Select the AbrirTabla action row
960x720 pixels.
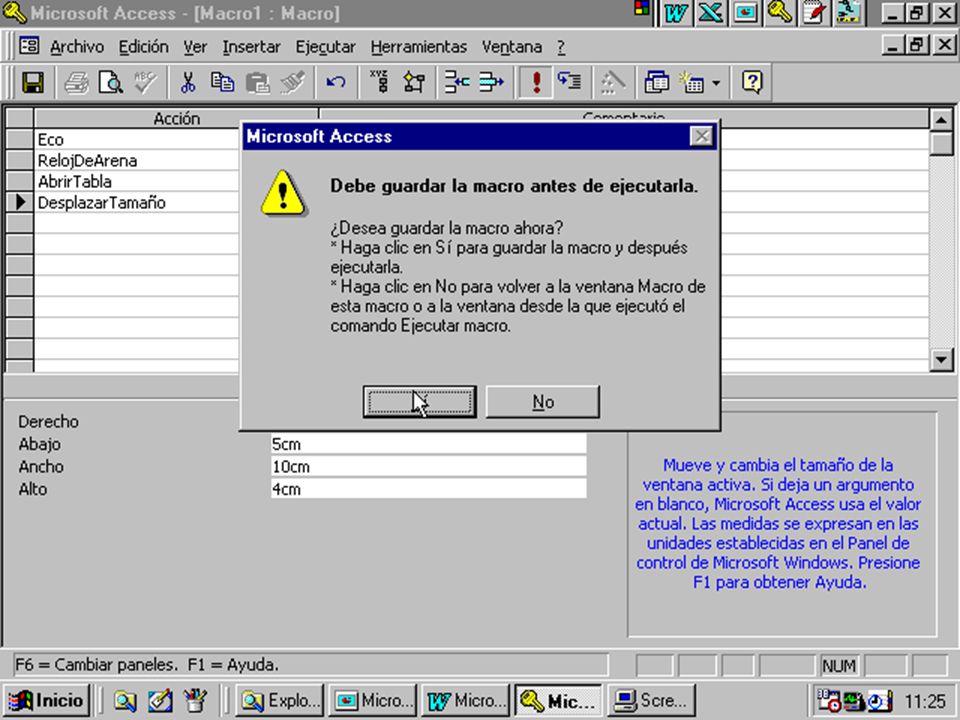[x=137, y=181]
